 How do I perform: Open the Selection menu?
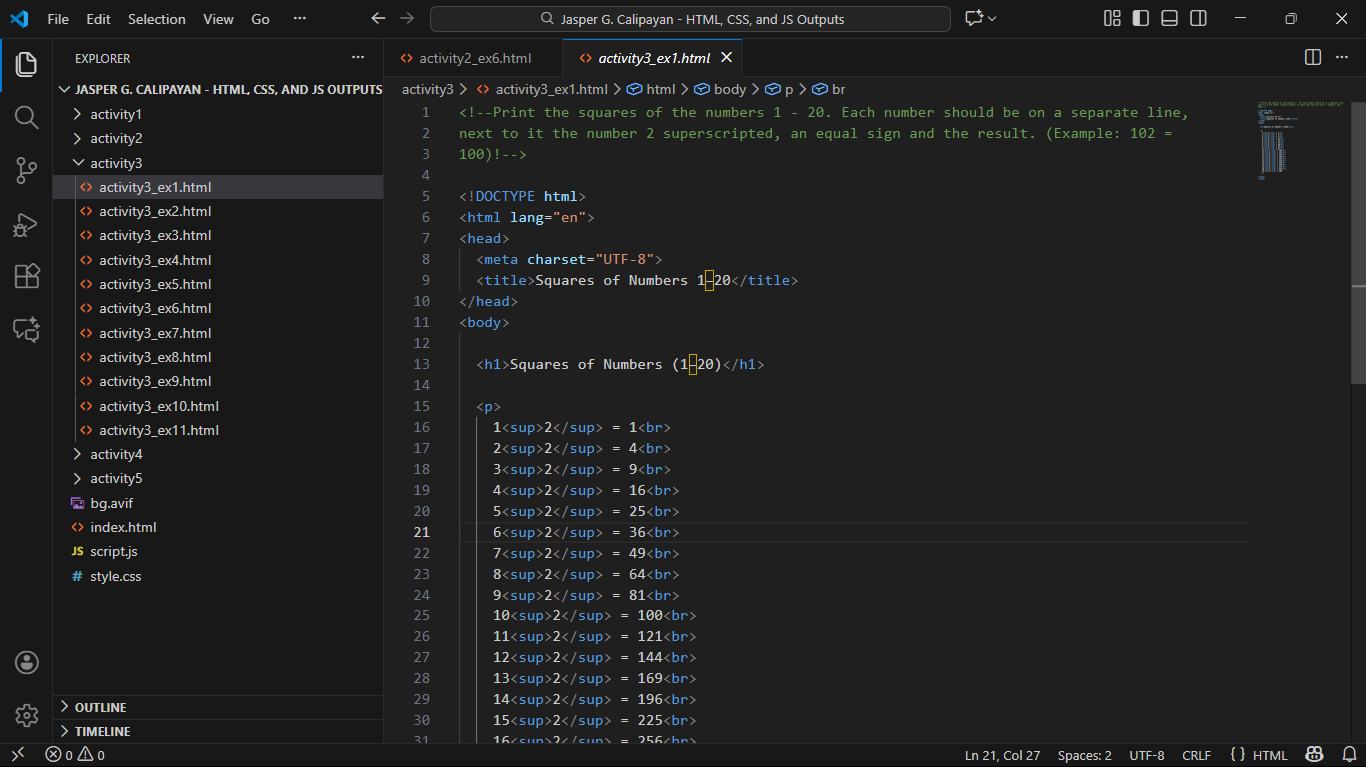[156, 19]
